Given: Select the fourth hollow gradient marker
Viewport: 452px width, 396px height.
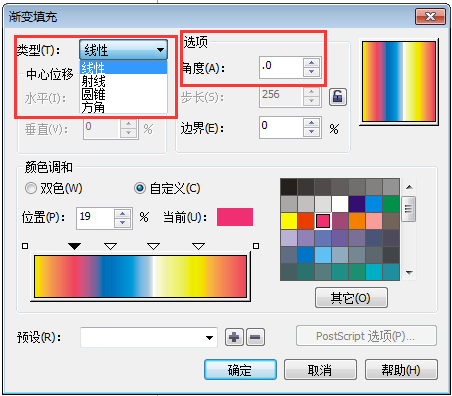Looking at the screenshot, I should [199, 246].
